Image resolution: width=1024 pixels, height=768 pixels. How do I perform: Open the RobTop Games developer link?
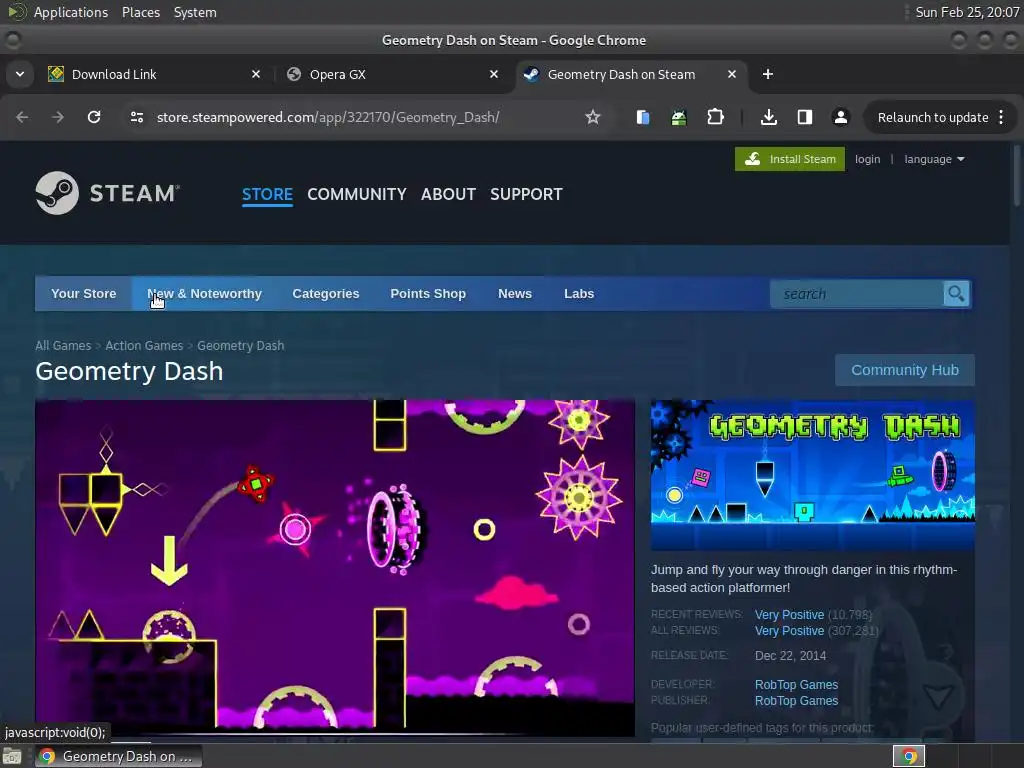point(796,684)
